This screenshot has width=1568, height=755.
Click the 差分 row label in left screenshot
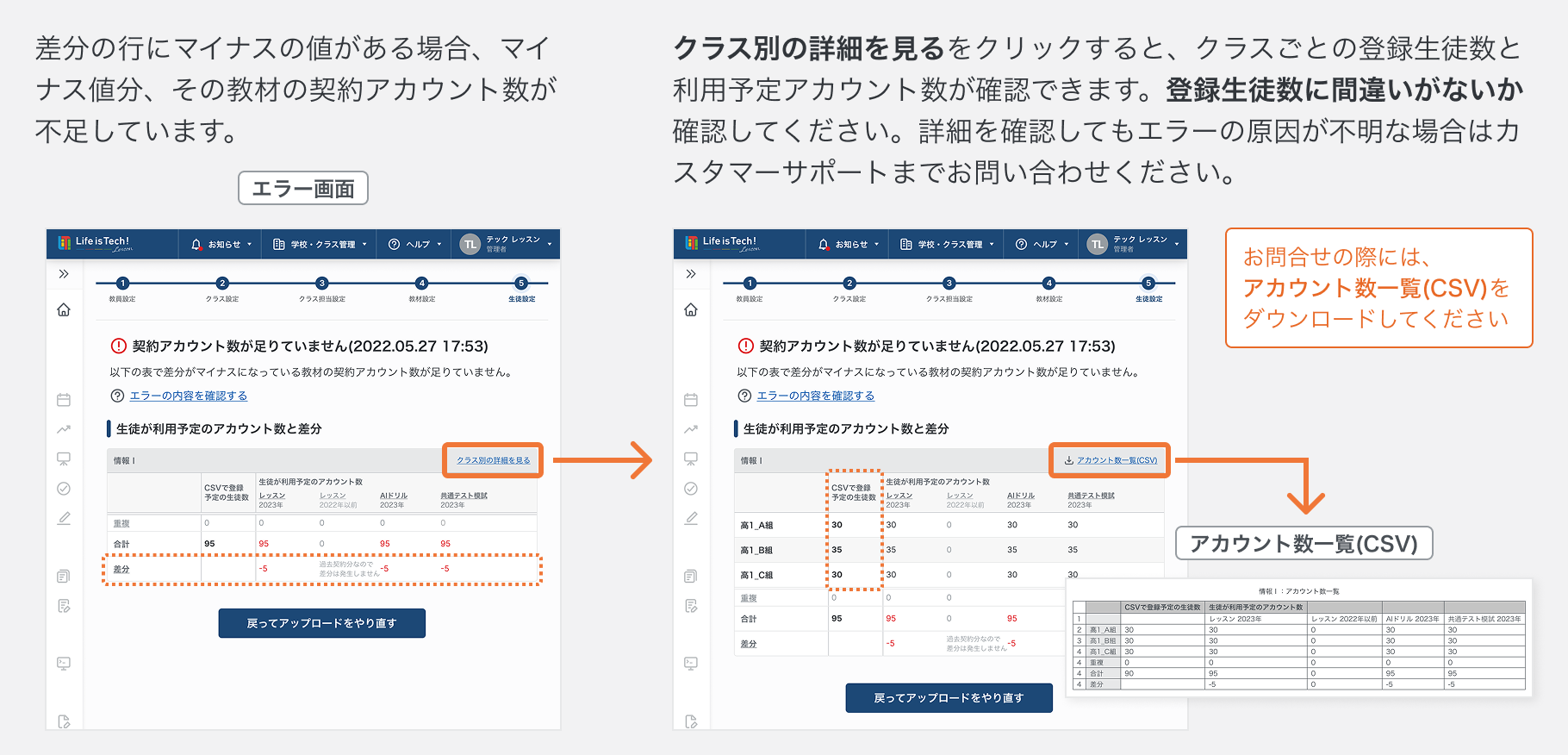[x=121, y=570]
